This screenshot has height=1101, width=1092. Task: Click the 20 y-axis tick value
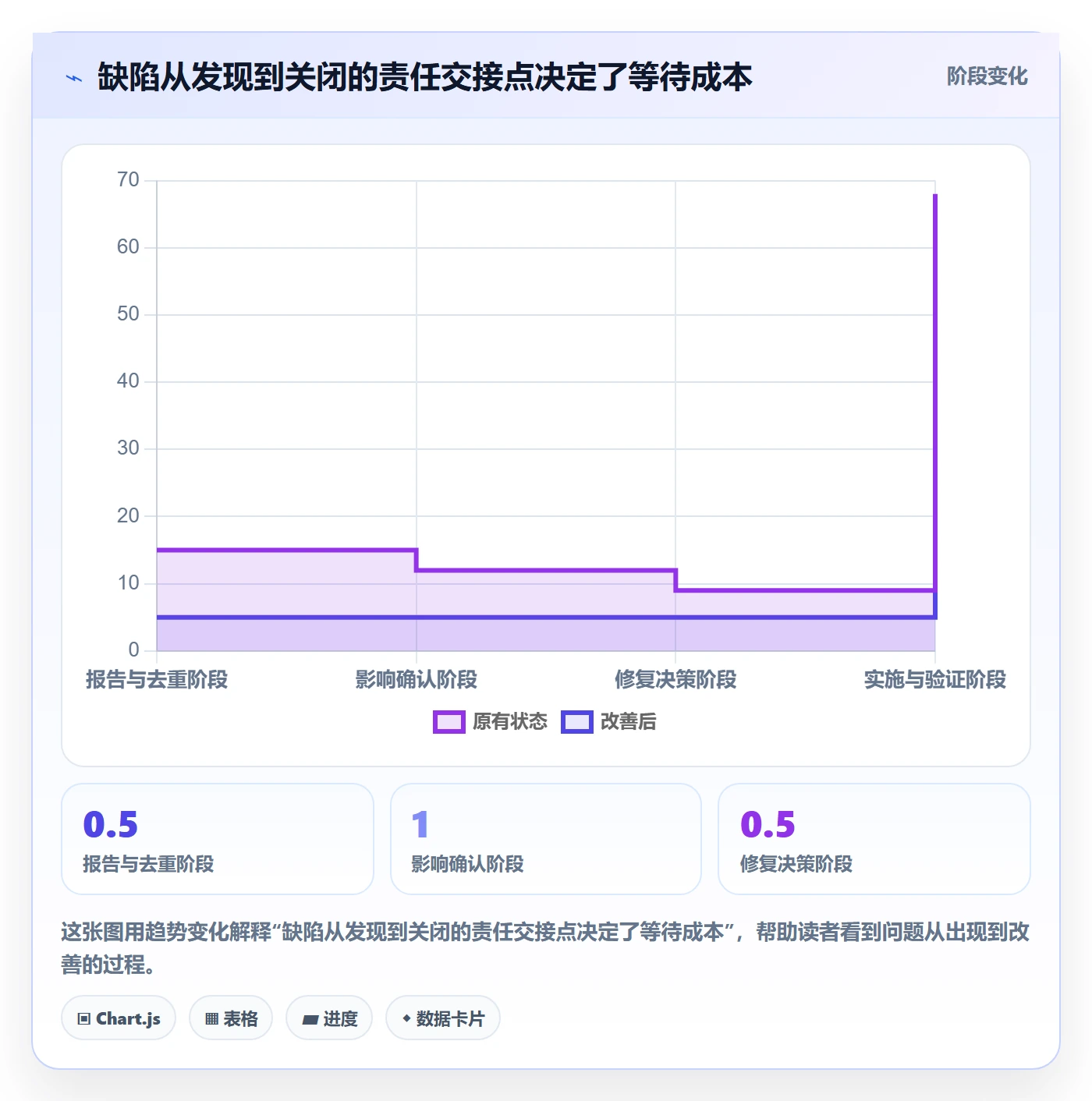click(x=128, y=515)
